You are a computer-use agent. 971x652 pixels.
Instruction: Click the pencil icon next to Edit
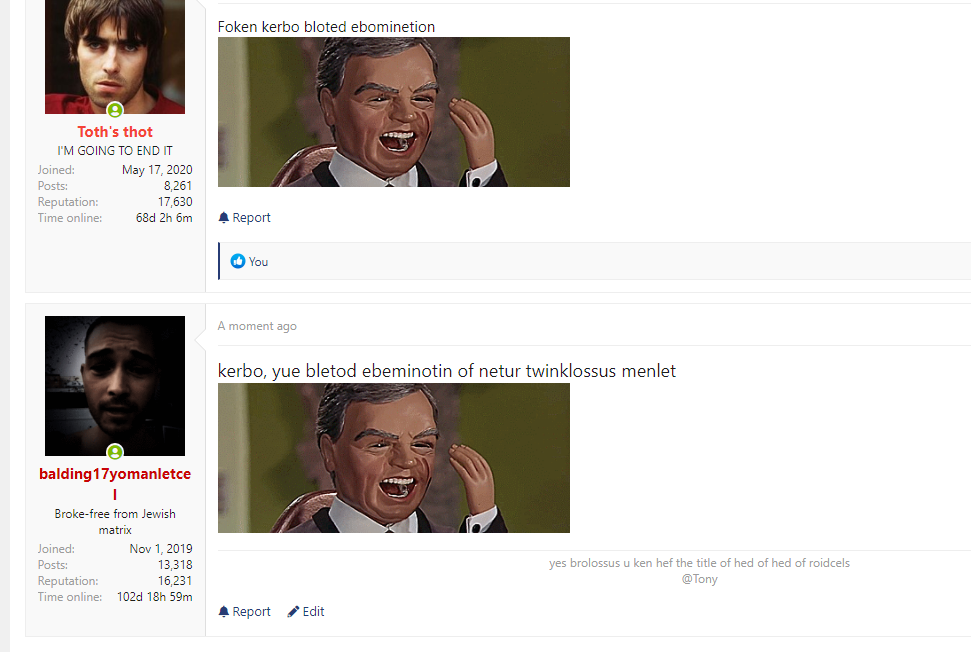click(x=293, y=612)
